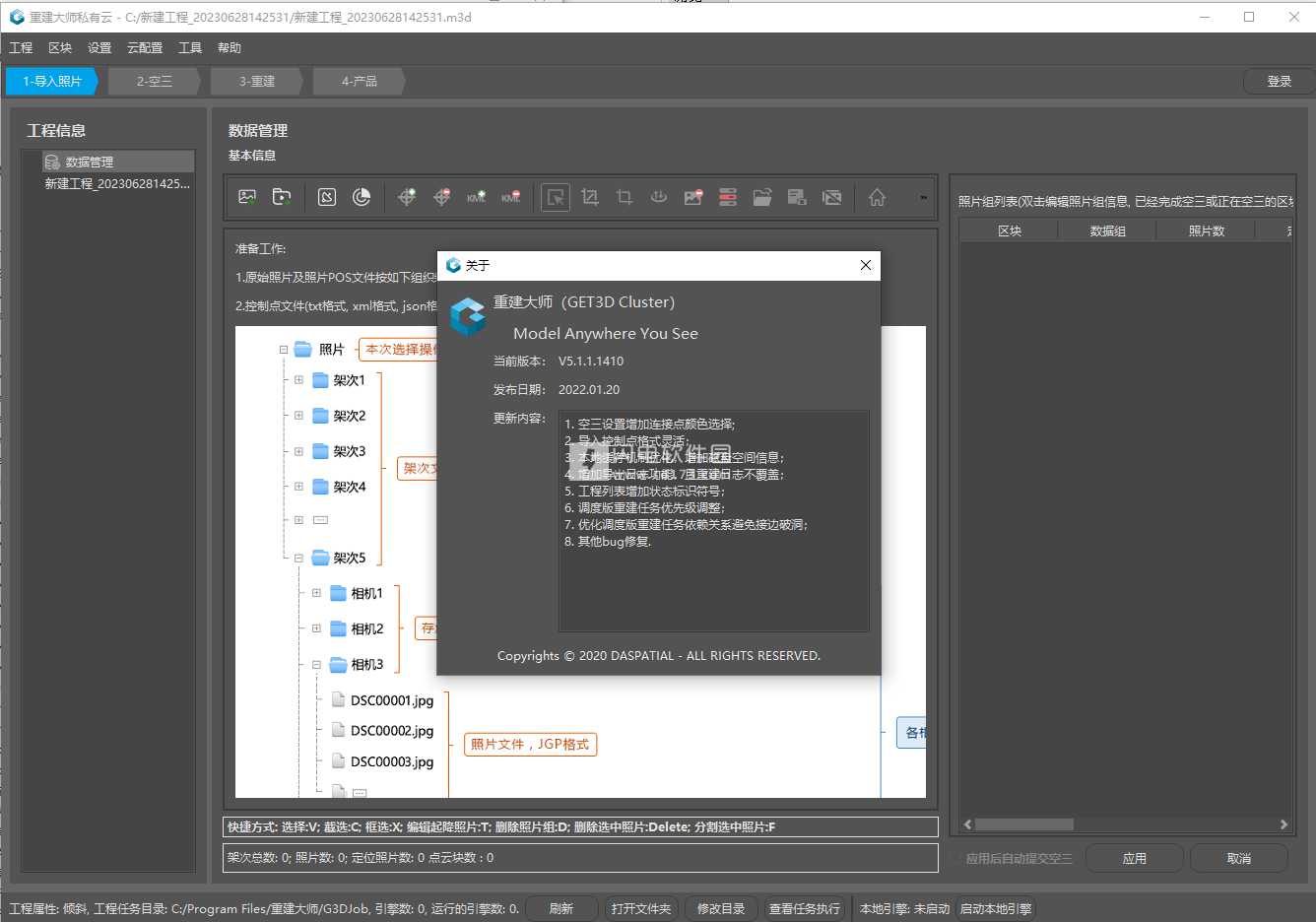
Task: Click the 打开文件夹 button
Action: click(641, 908)
